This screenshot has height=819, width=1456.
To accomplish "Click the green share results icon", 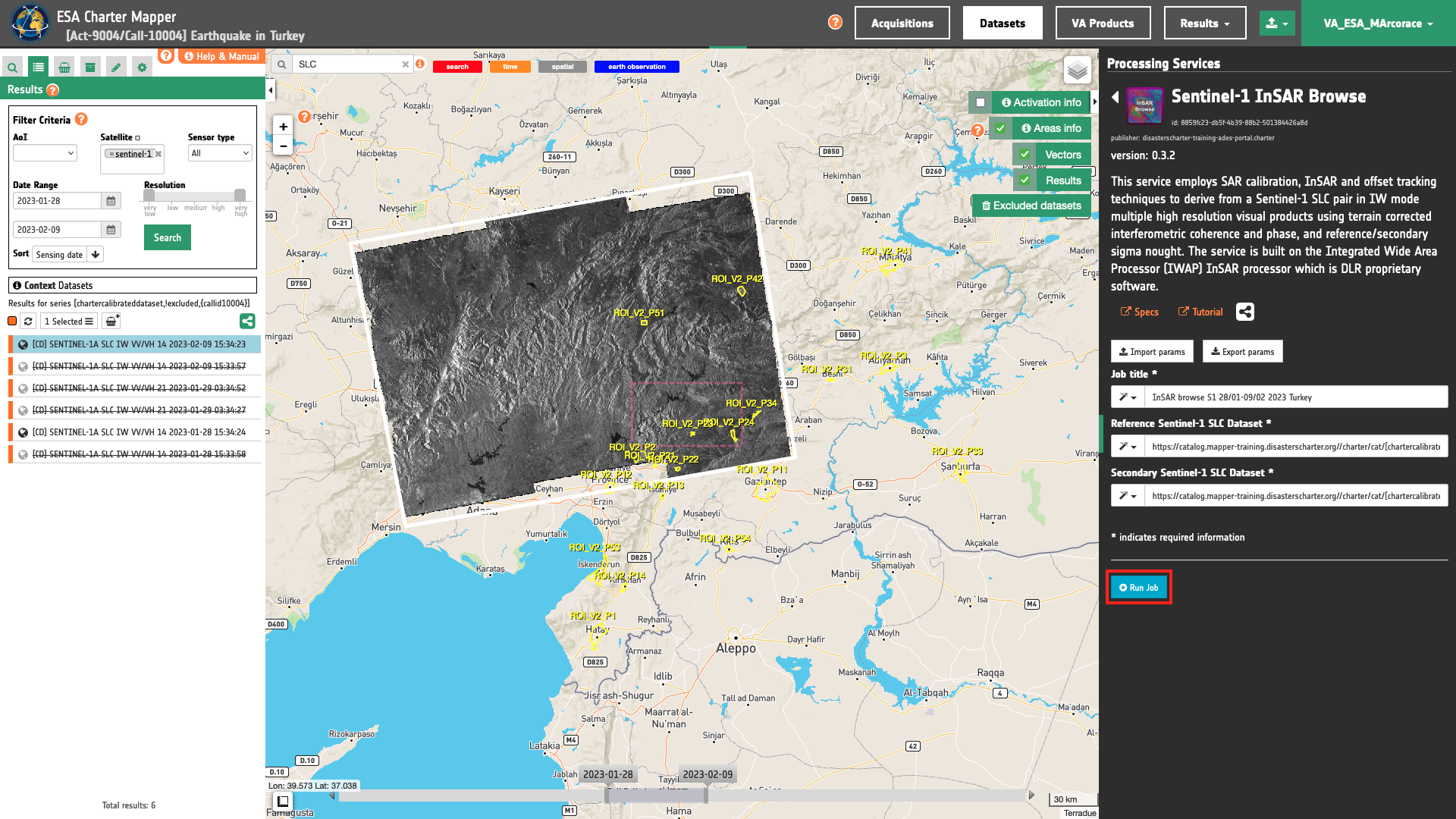I will 247,322.
